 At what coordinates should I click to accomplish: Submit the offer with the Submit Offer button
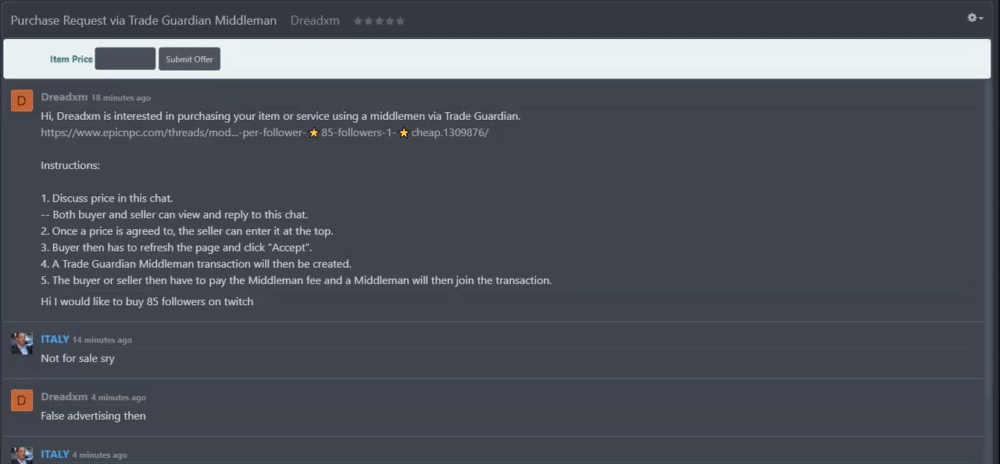point(189,59)
